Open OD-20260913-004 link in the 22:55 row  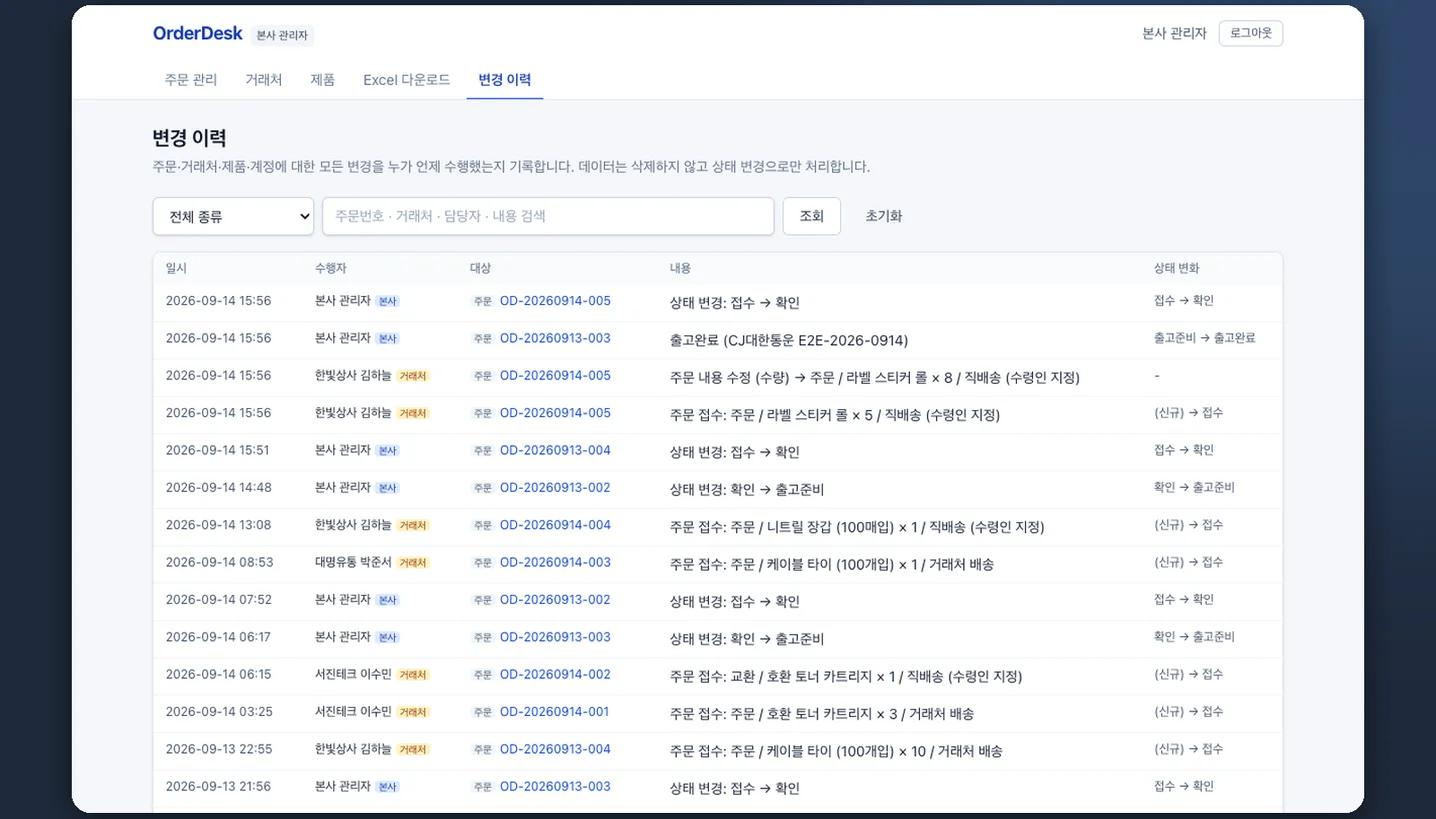click(x=555, y=749)
